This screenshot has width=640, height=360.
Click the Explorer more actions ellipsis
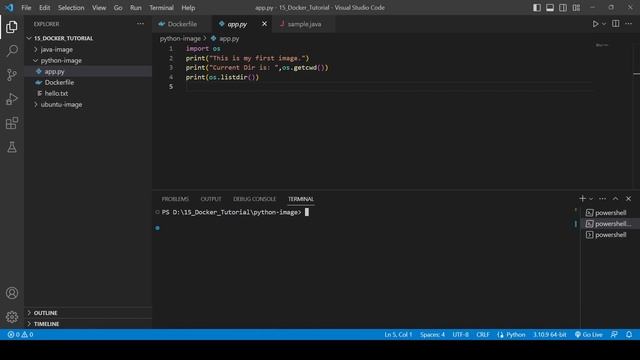coord(140,24)
